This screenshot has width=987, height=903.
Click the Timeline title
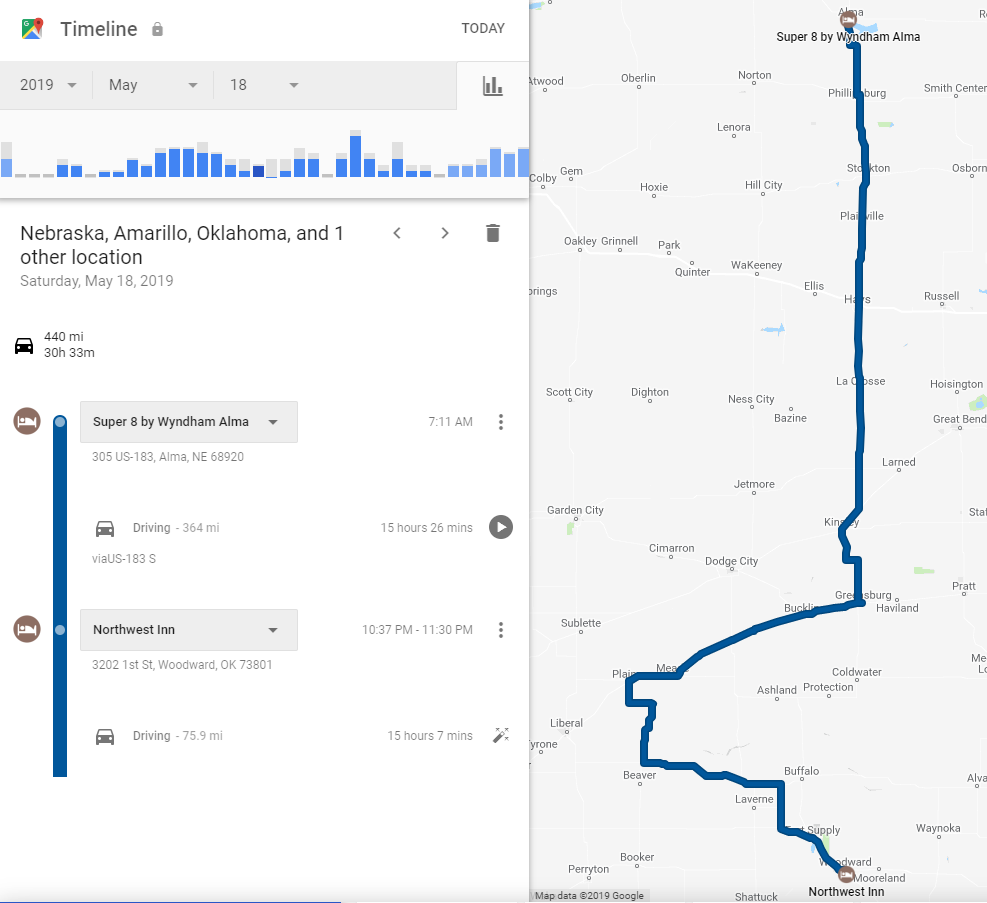tap(99, 29)
